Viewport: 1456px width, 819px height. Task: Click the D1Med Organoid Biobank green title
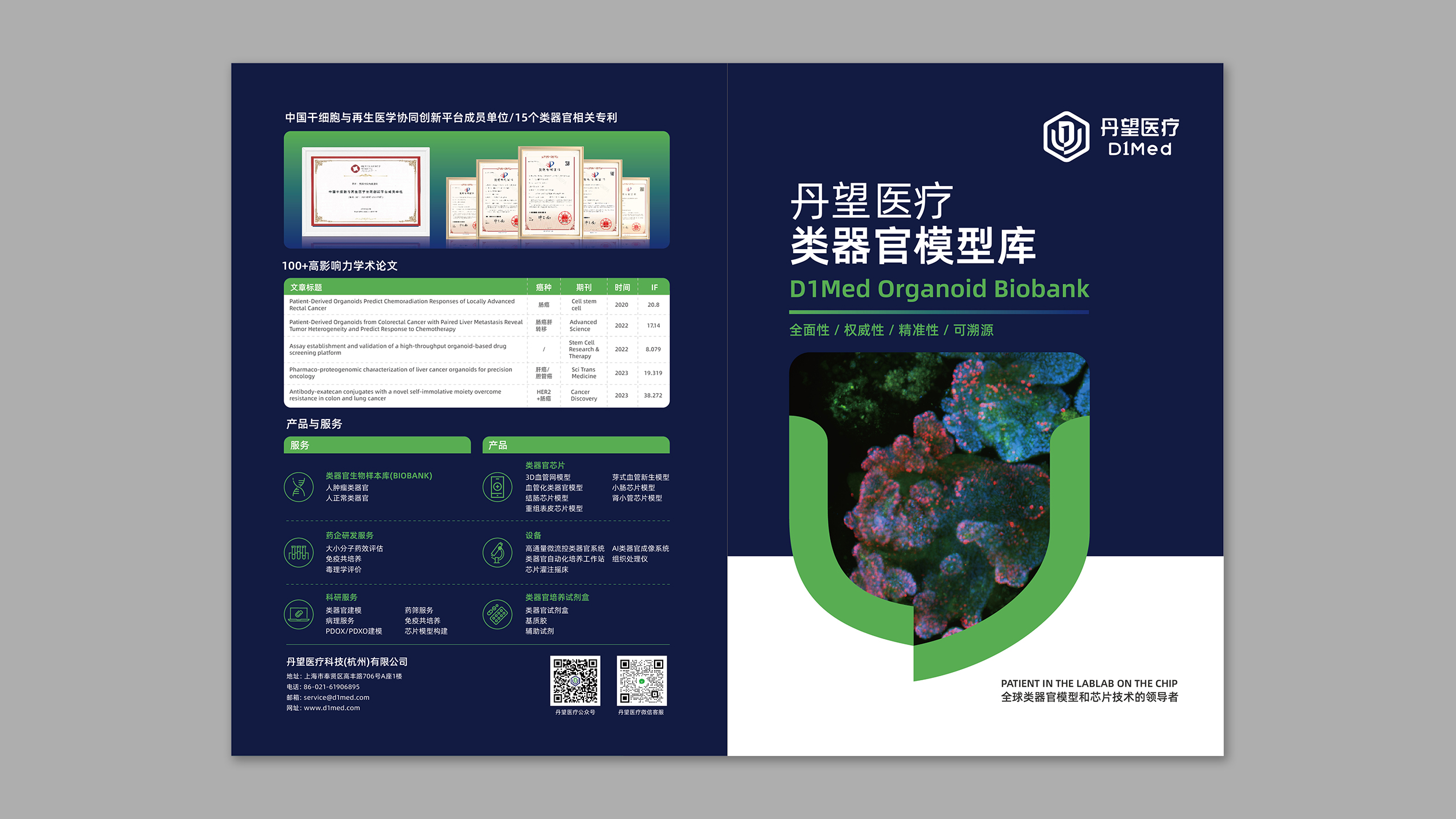[939, 289]
